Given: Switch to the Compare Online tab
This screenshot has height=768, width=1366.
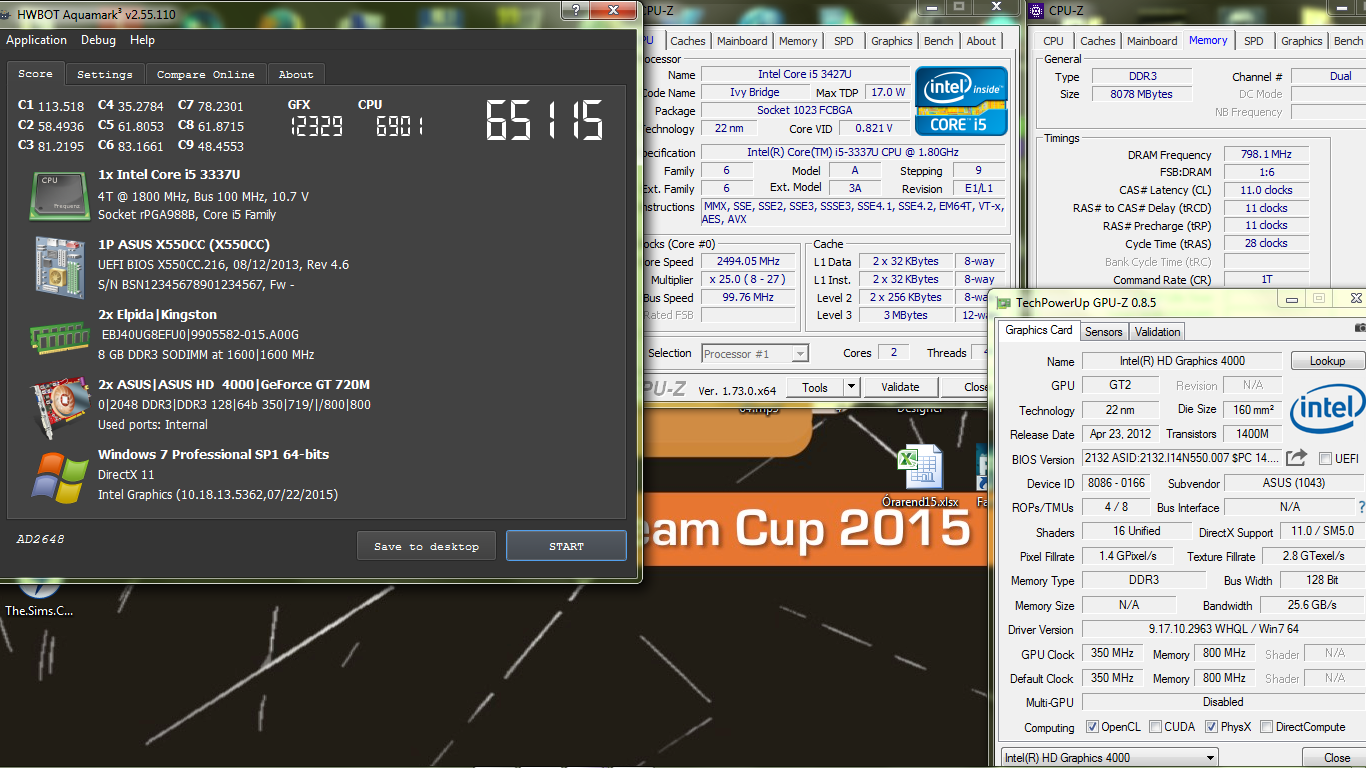Looking at the screenshot, I should pos(206,74).
